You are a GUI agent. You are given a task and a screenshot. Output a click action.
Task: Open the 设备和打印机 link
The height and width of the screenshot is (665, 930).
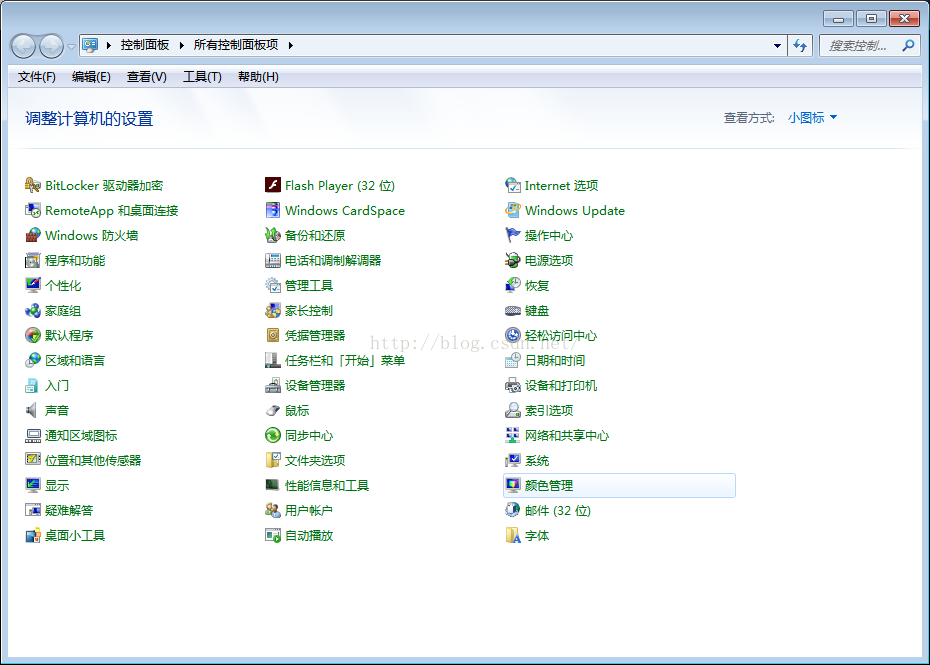[x=561, y=386]
